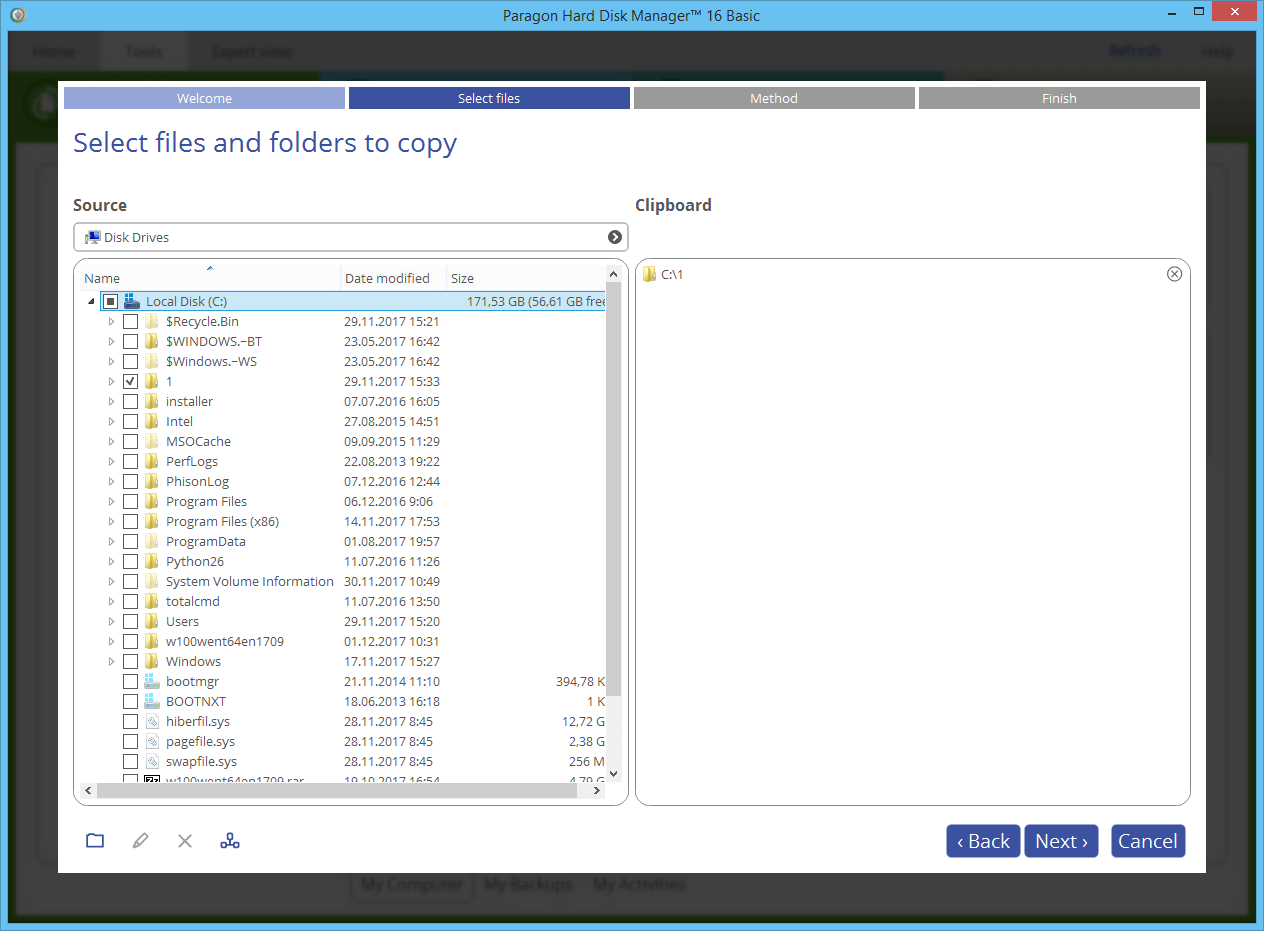Click the network connection icon
The image size is (1264, 931).
[x=230, y=841]
